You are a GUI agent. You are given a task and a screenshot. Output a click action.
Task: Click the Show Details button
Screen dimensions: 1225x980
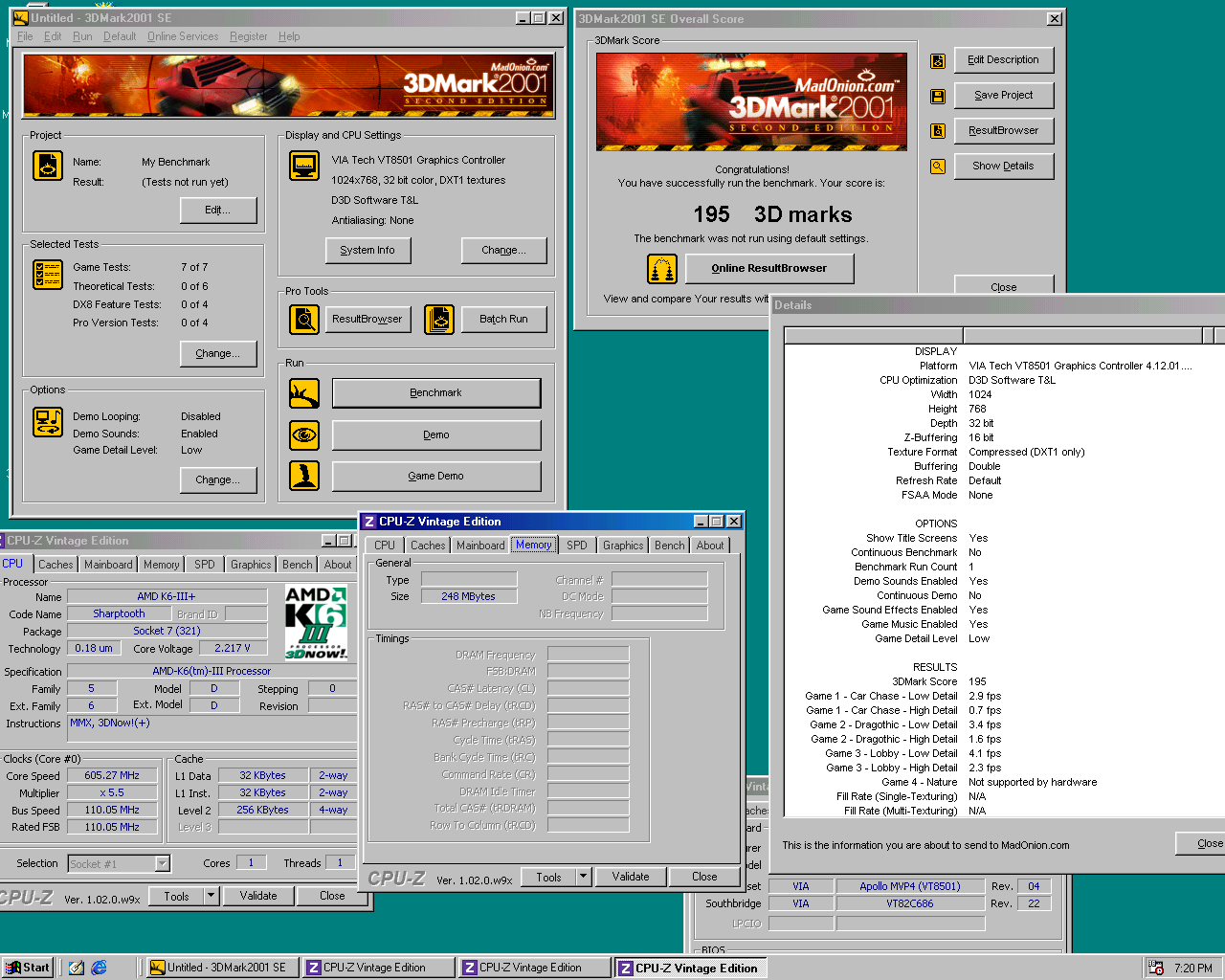coord(1003,166)
